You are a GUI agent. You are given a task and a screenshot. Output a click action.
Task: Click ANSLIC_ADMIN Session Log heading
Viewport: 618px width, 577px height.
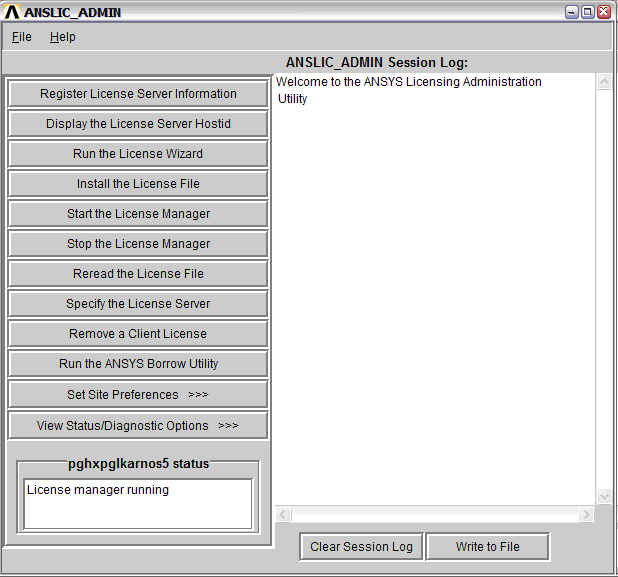click(x=376, y=62)
